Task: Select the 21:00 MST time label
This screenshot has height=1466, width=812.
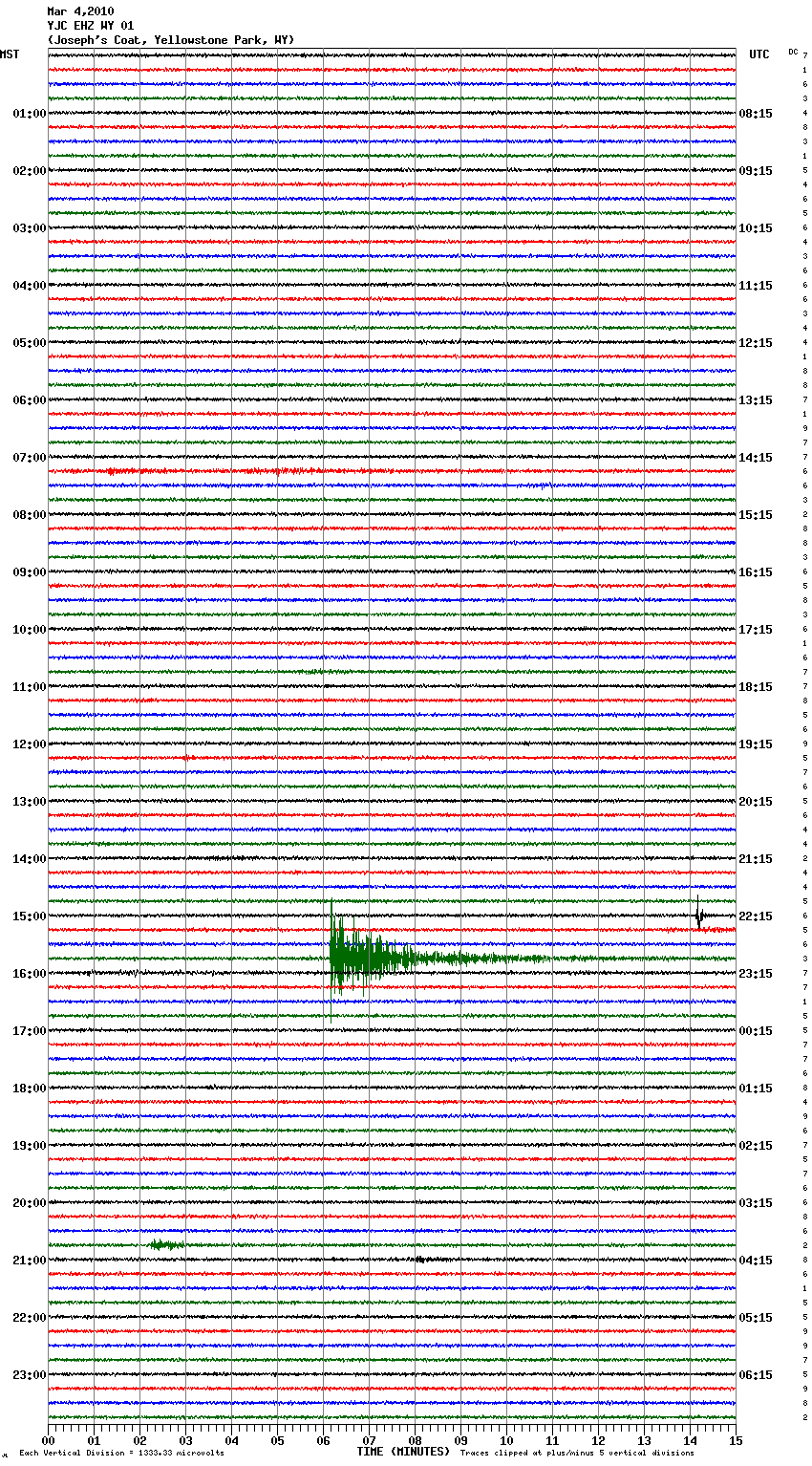Action: pos(30,1261)
